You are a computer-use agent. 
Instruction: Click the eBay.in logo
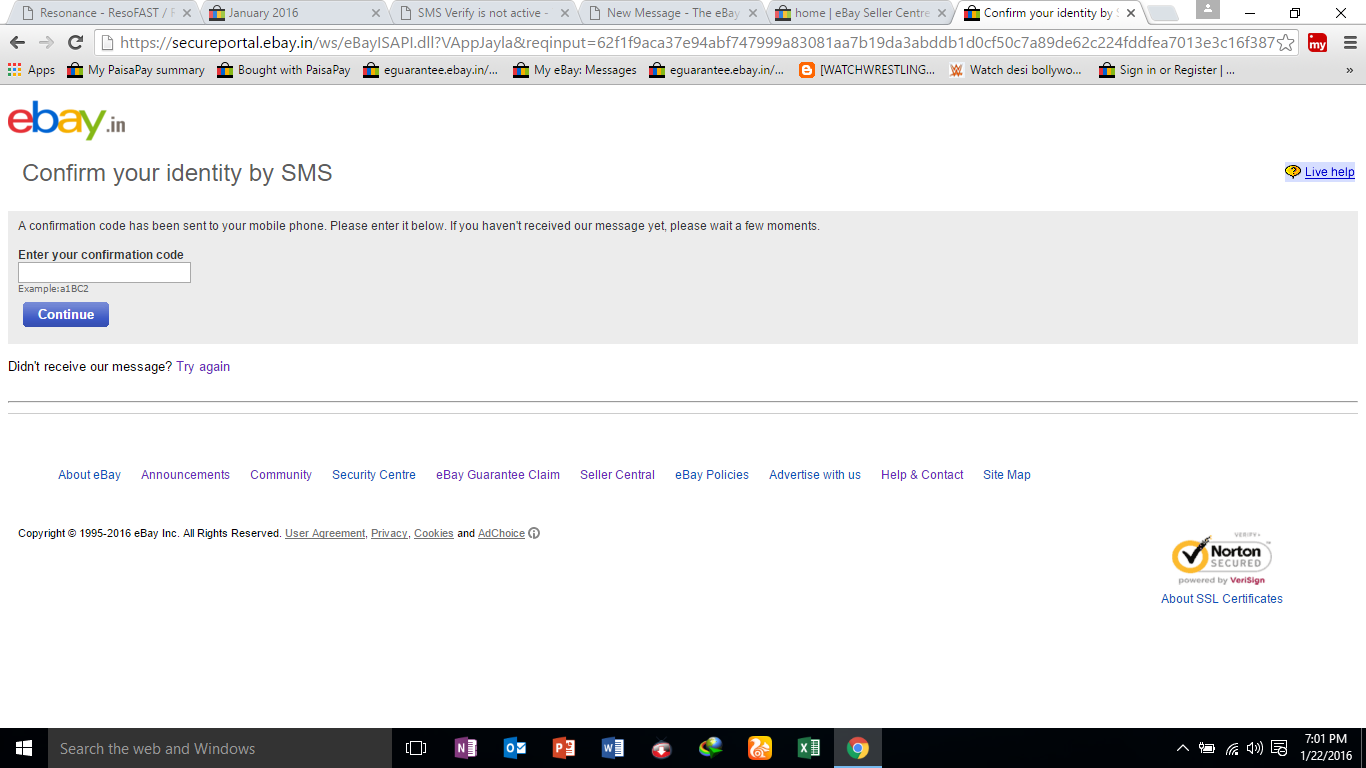coord(66,120)
